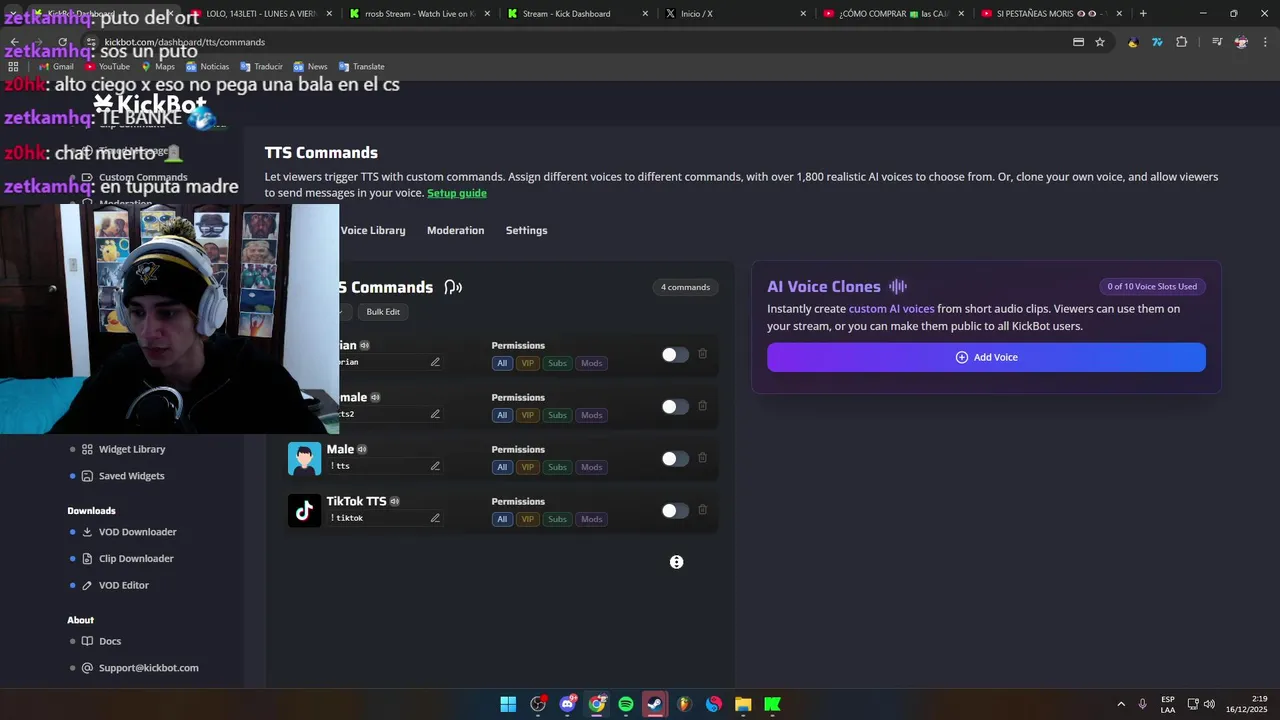Enable the TikTok TTS command toggle
This screenshot has width=1280, height=720.
pos(675,511)
